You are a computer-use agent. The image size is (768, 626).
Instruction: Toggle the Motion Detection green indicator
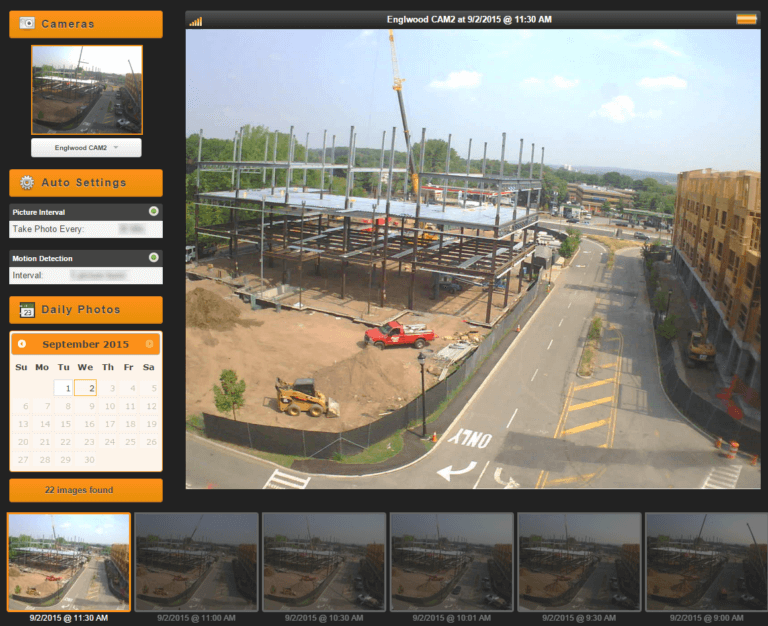153,257
